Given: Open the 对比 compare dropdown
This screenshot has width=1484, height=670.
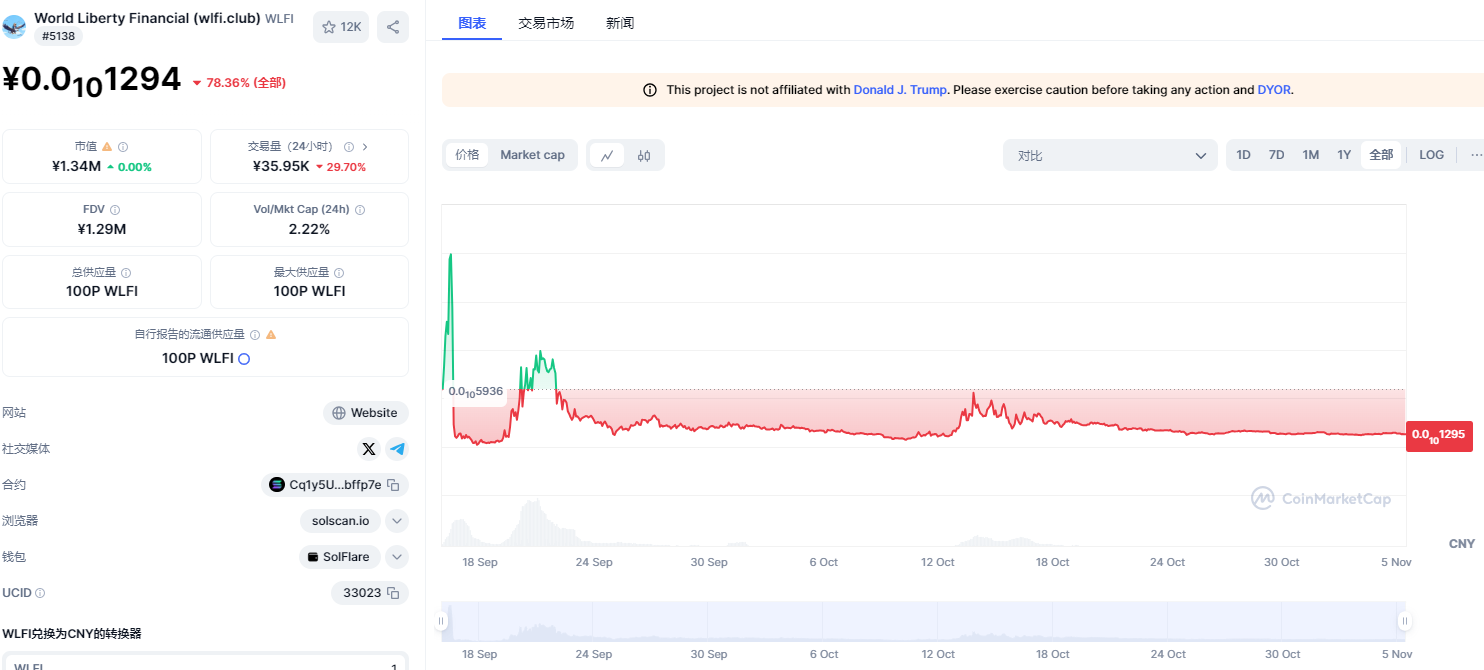Looking at the screenshot, I should [1110, 155].
